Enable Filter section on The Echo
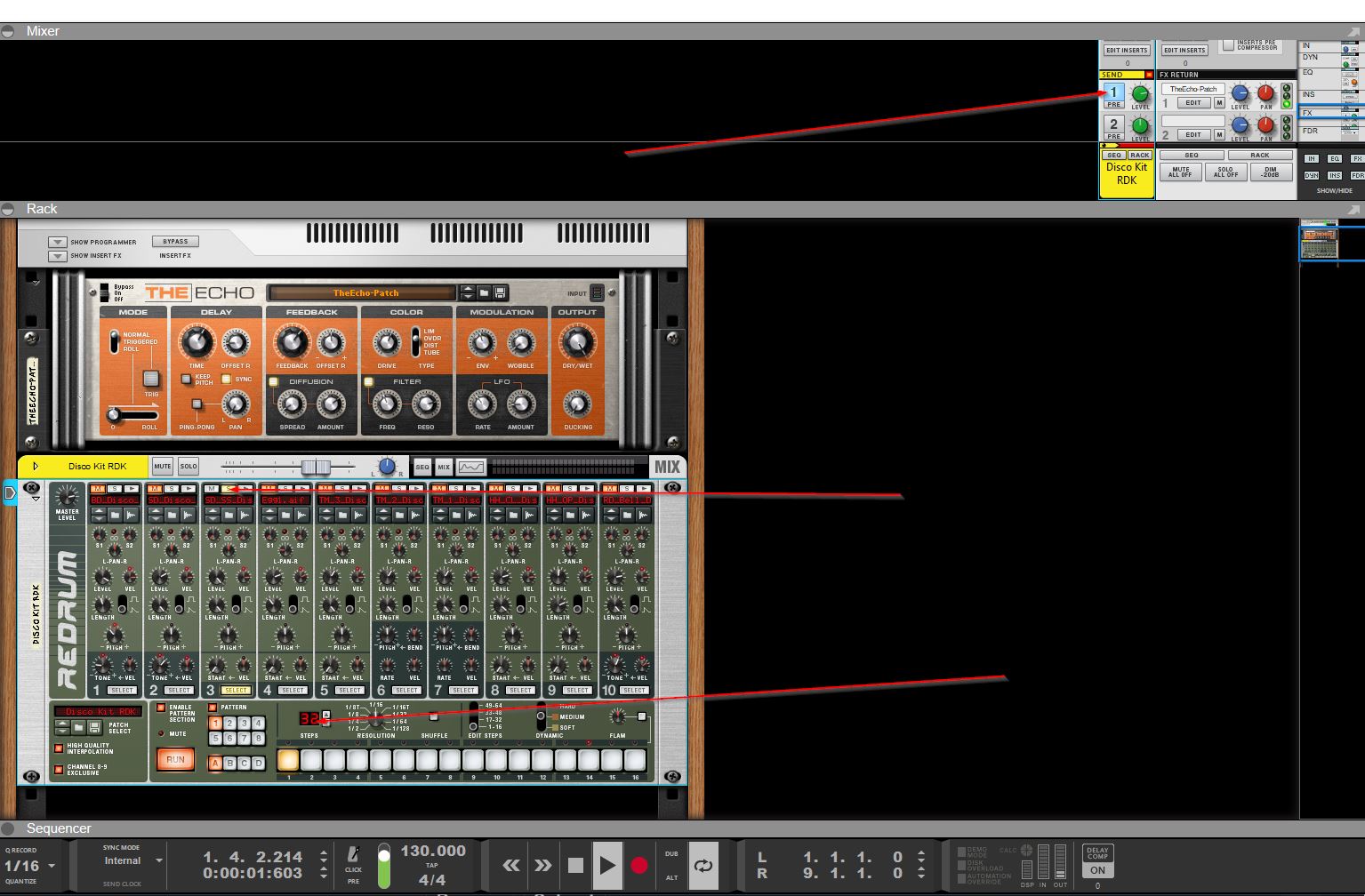This screenshot has width=1365, height=896. point(368,381)
